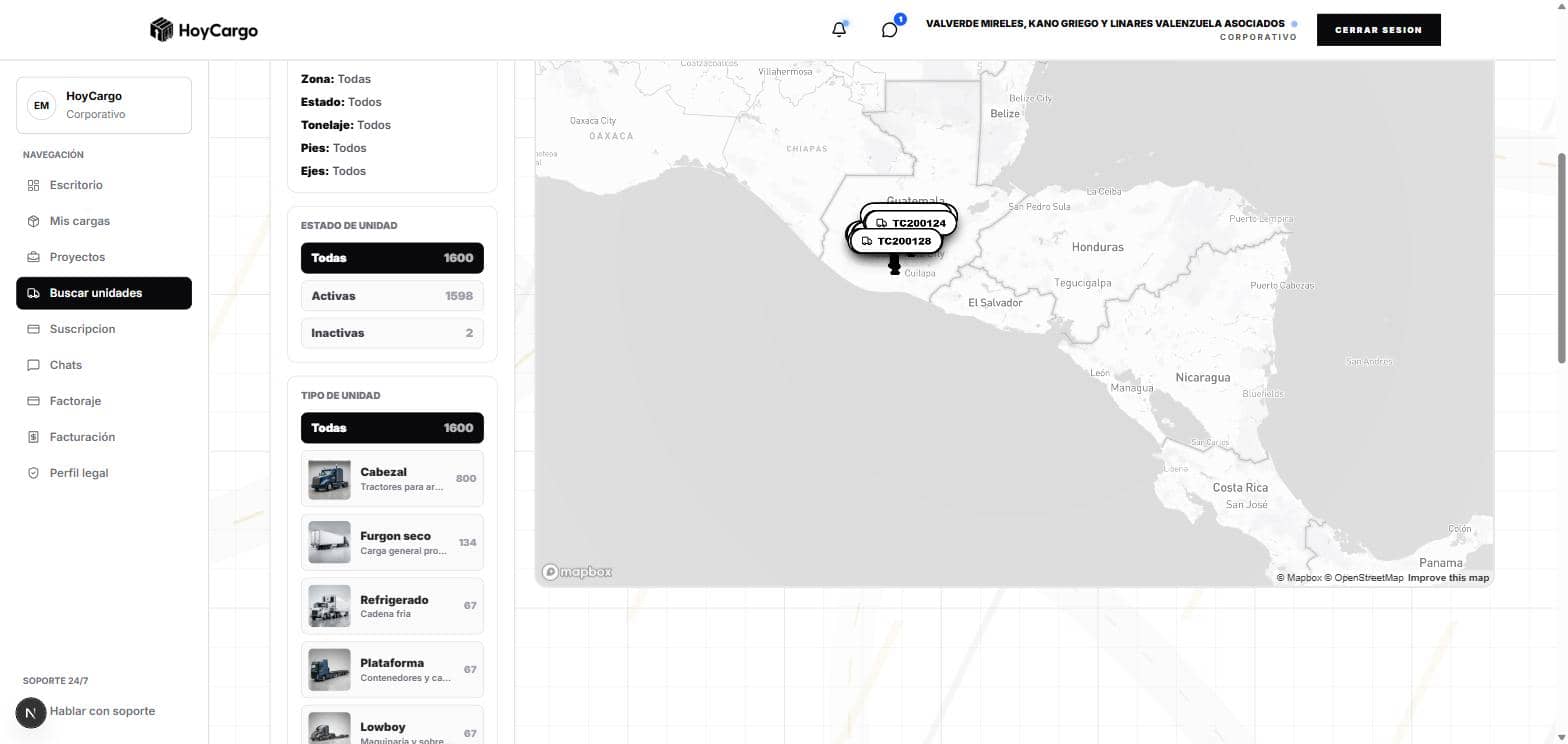Click the Mapbox logo on map
This screenshot has height=744, width=1568.
point(577,572)
